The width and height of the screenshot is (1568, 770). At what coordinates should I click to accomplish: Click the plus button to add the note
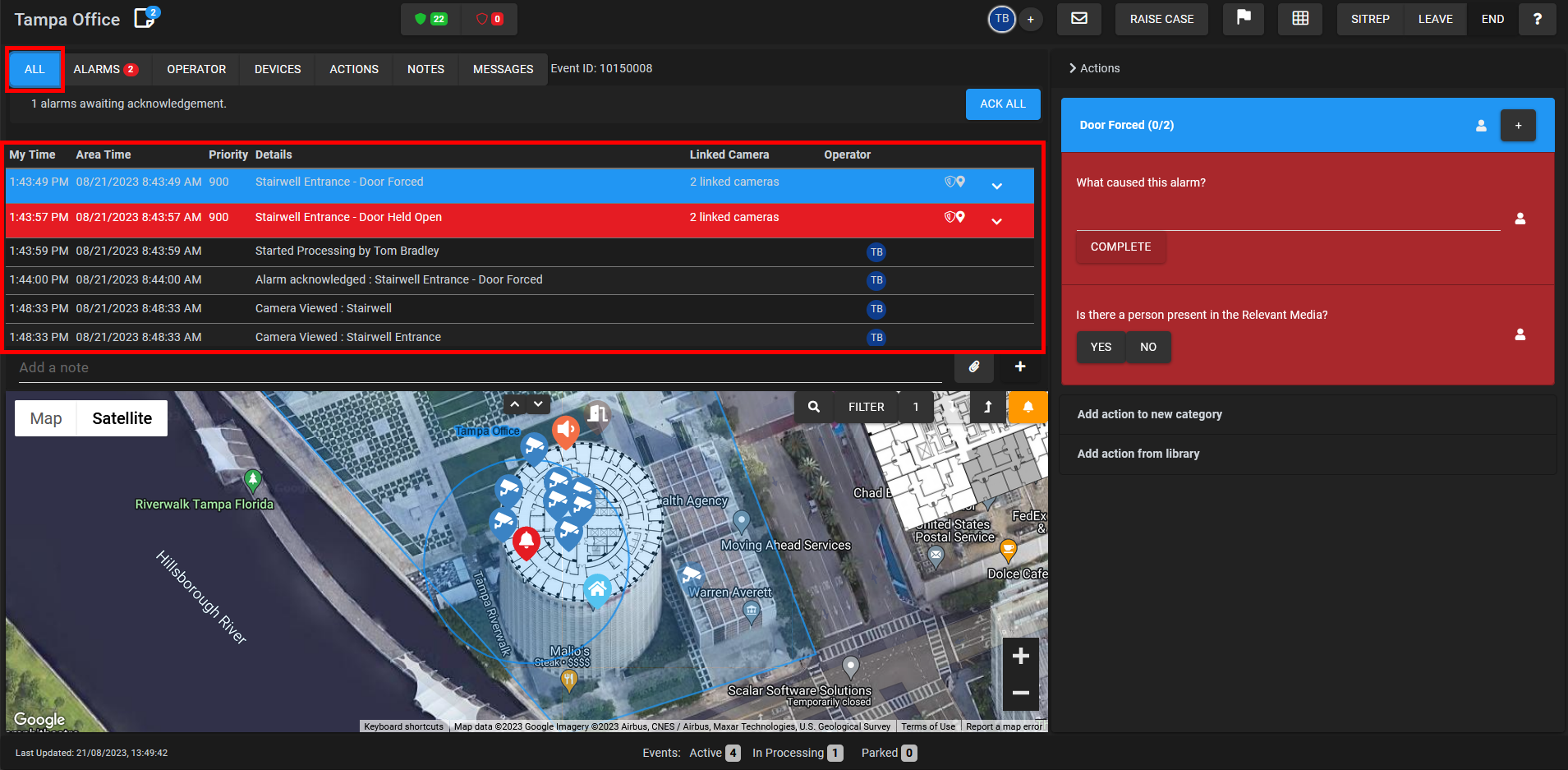click(x=1020, y=367)
